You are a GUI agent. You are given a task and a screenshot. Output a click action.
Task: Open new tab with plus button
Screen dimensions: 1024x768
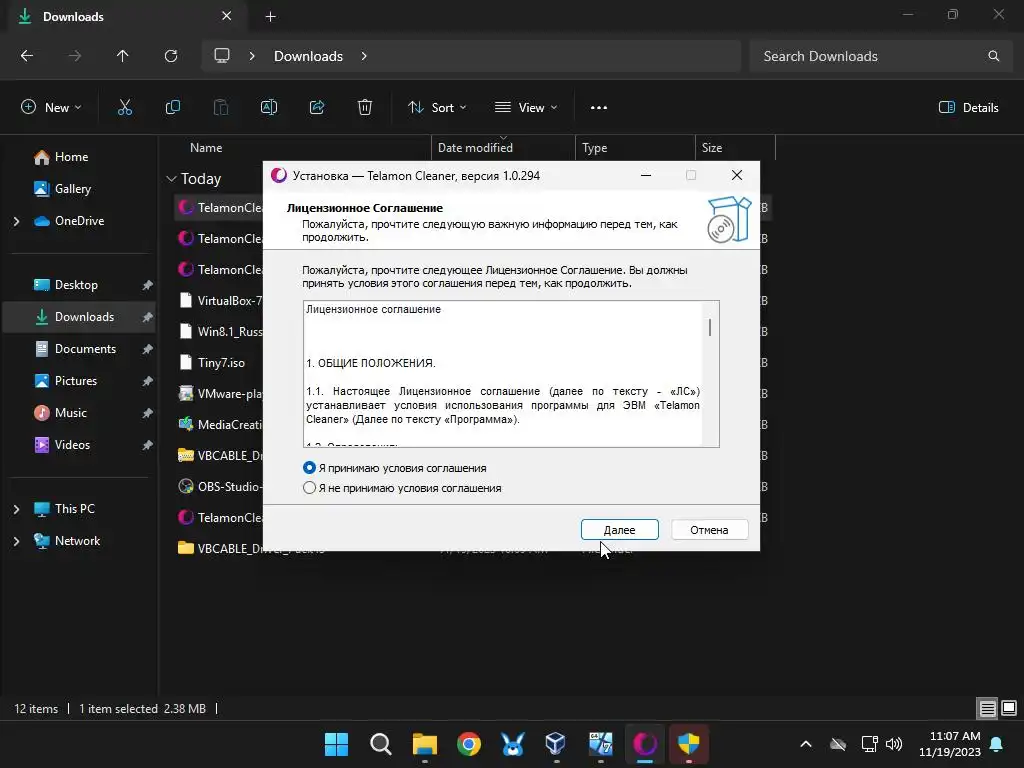tap(270, 16)
